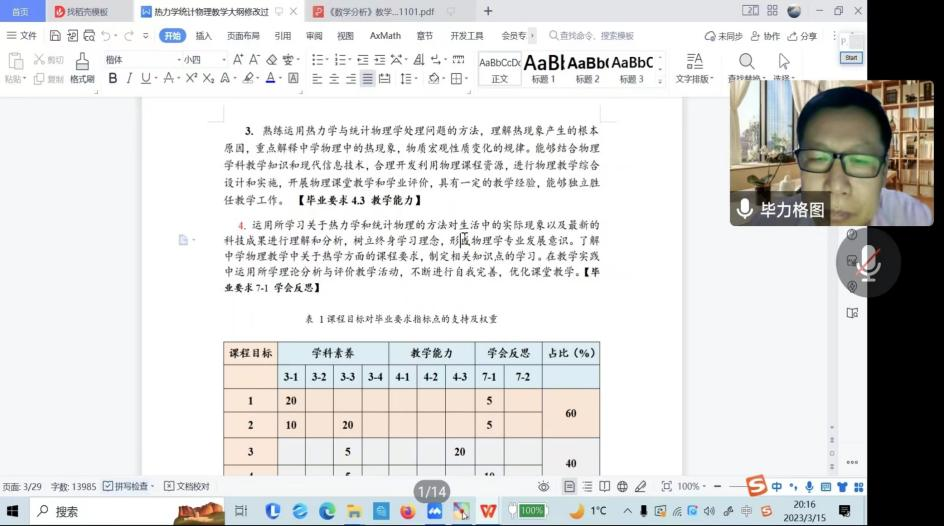
Task: Click the 协作 collaboration button
Action: 765,35
